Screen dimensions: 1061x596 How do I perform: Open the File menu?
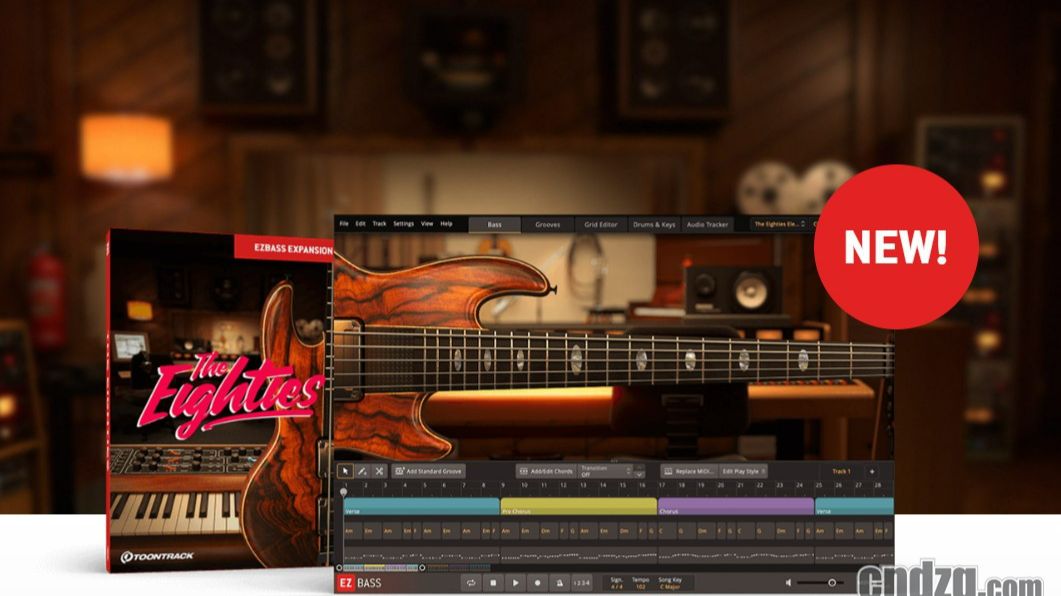344,223
